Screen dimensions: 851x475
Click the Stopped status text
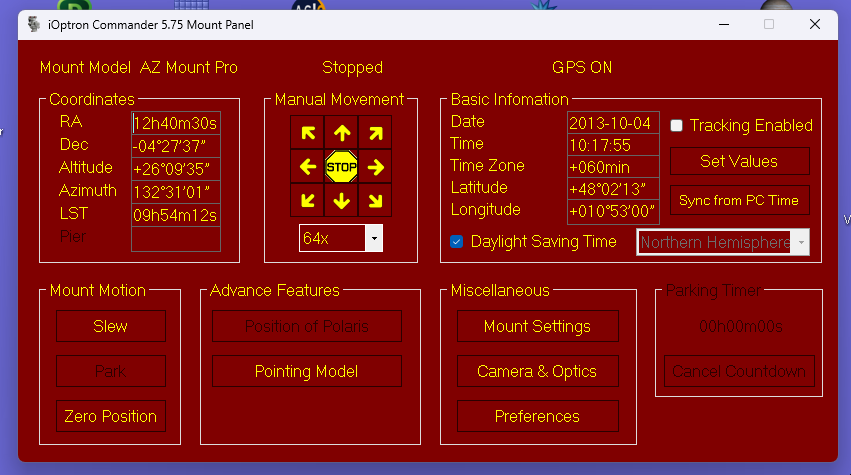[352, 67]
